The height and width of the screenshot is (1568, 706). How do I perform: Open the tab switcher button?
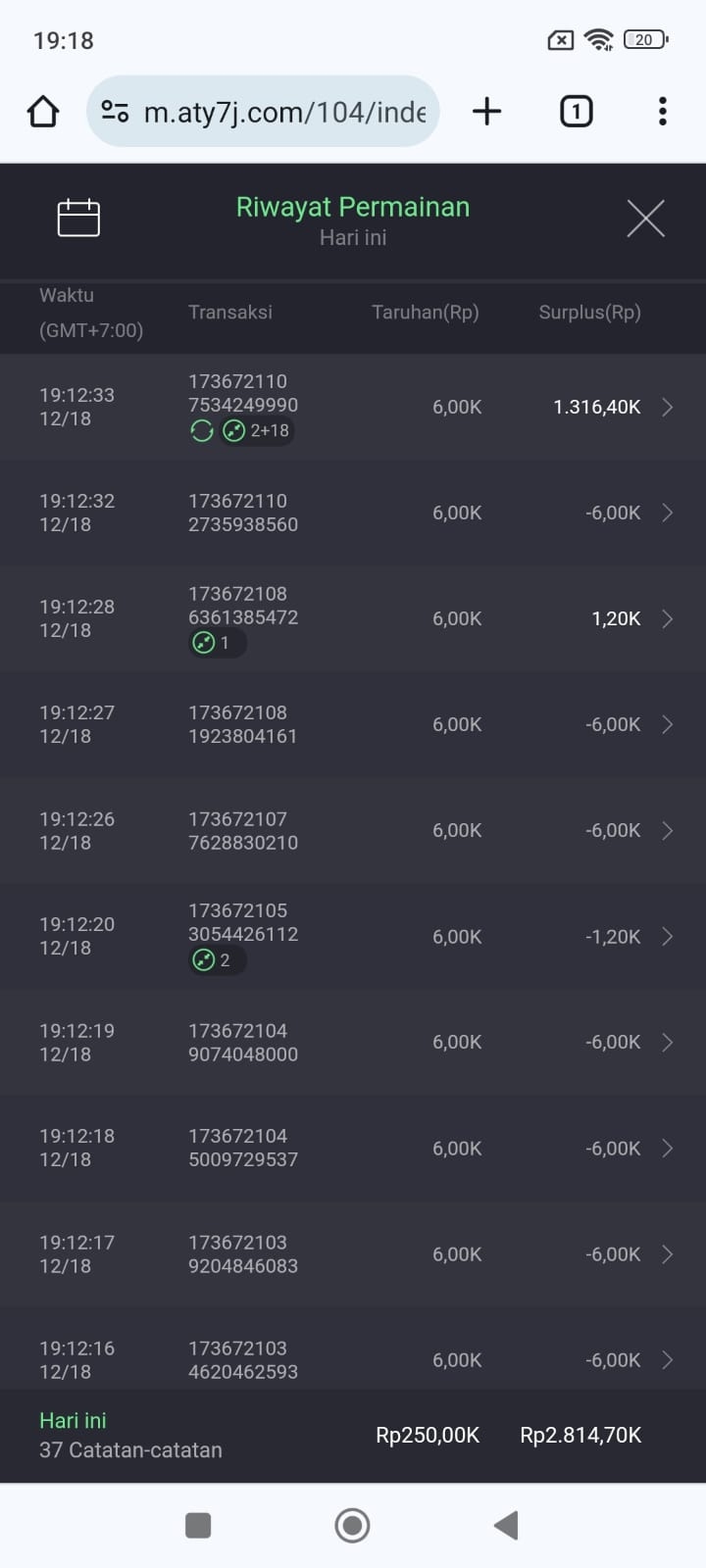(x=576, y=112)
